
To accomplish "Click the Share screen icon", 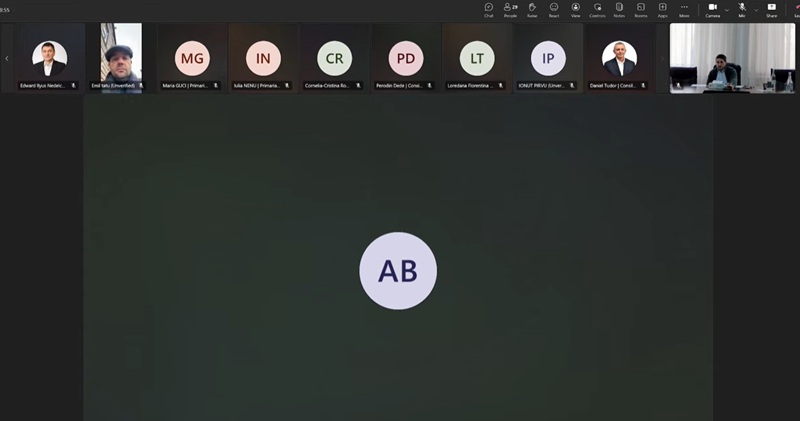I will coord(771,10).
